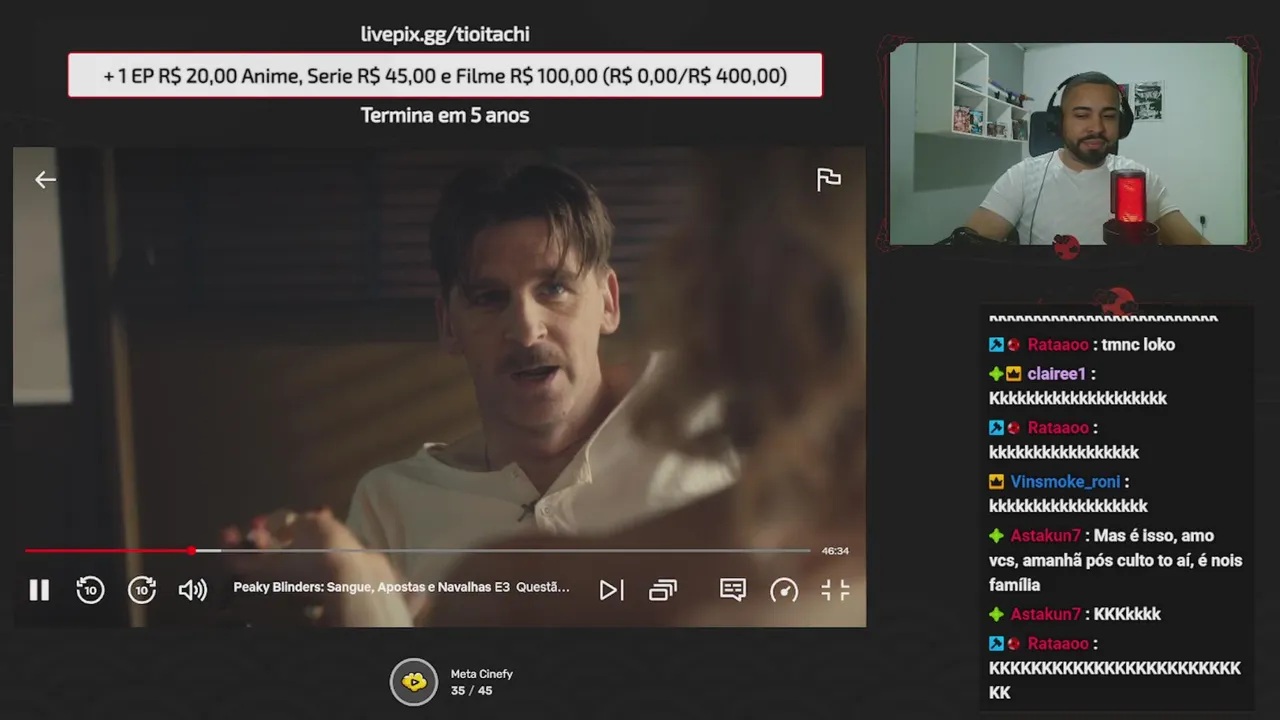Click the remaining time 46:34
The height and width of the screenshot is (720, 1280).
coord(835,551)
